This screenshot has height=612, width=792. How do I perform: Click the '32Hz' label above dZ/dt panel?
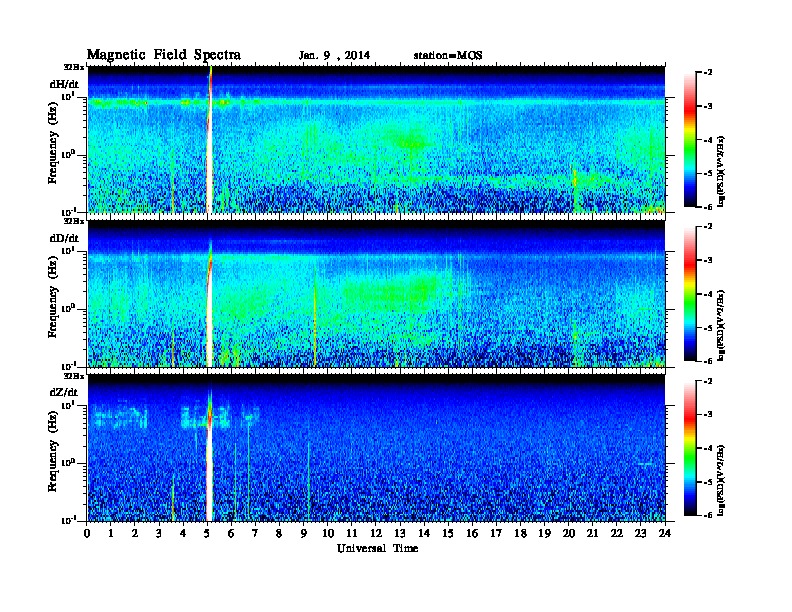(74, 376)
